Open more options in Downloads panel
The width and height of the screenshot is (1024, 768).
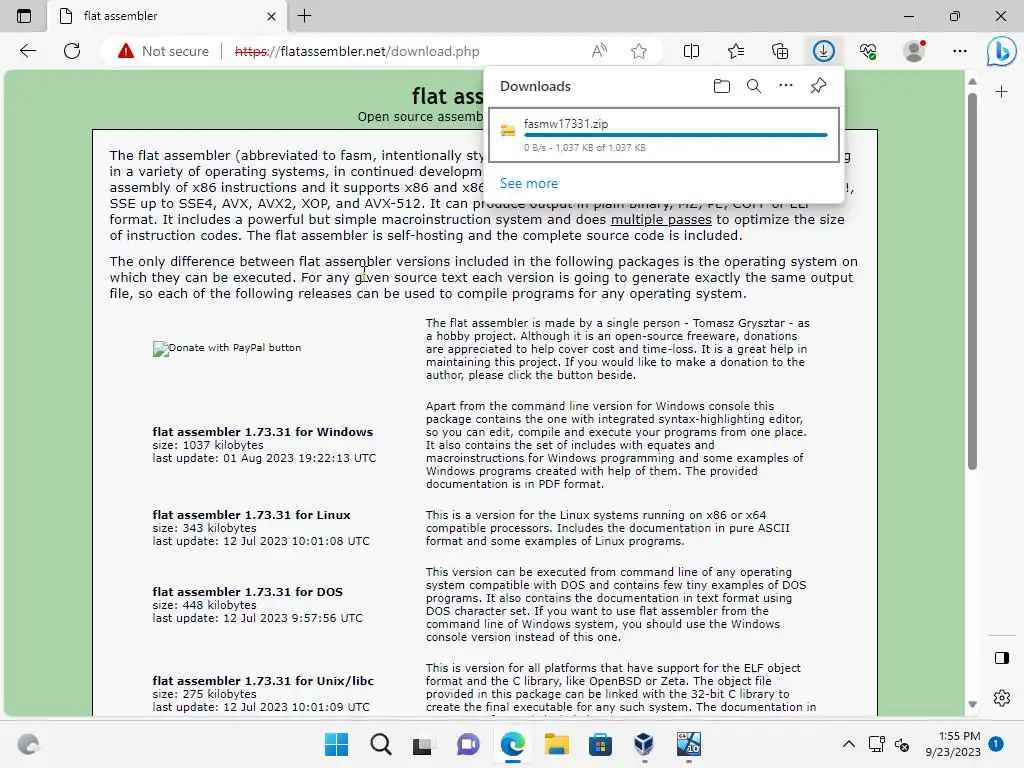786,86
